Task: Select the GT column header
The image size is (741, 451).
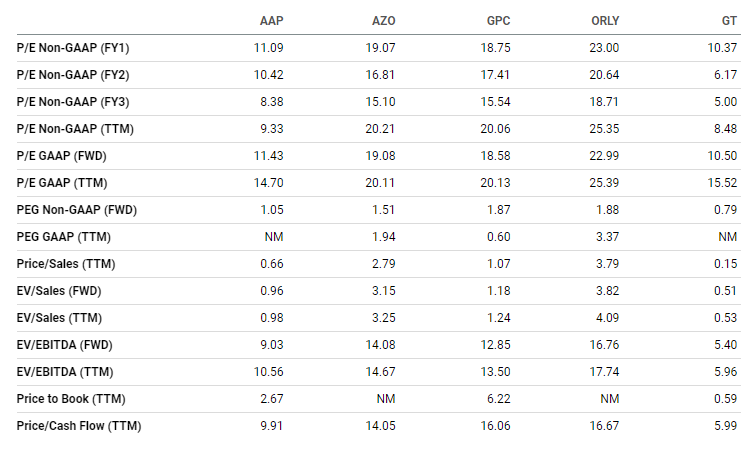Action: click(x=730, y=21)
